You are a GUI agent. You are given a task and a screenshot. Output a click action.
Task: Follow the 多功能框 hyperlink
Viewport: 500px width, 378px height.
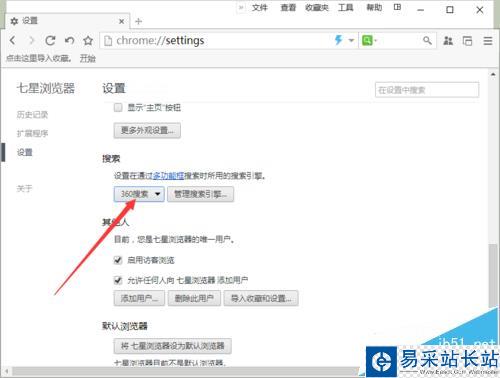(168, 176)
